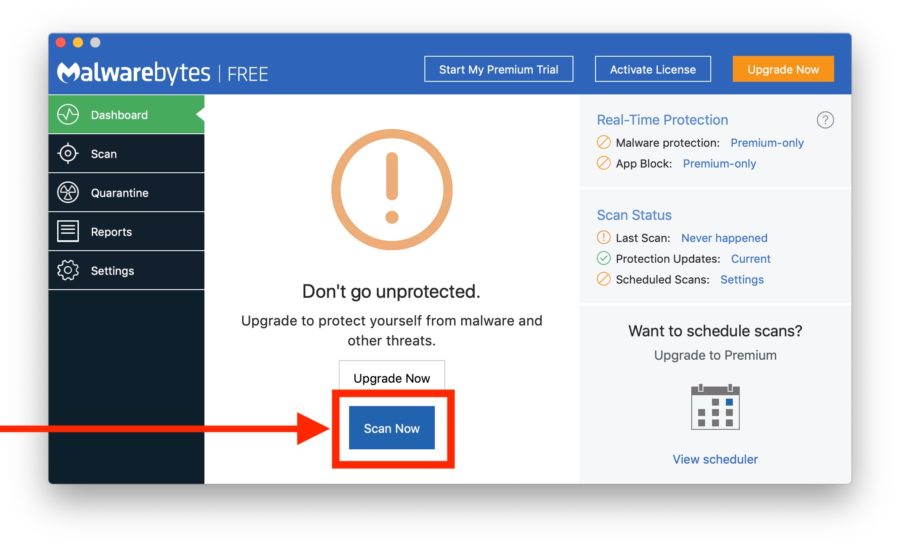Click "Want to schedule scans?" text
This screenshot has height=548, width=900.
[x=715, y=331]
